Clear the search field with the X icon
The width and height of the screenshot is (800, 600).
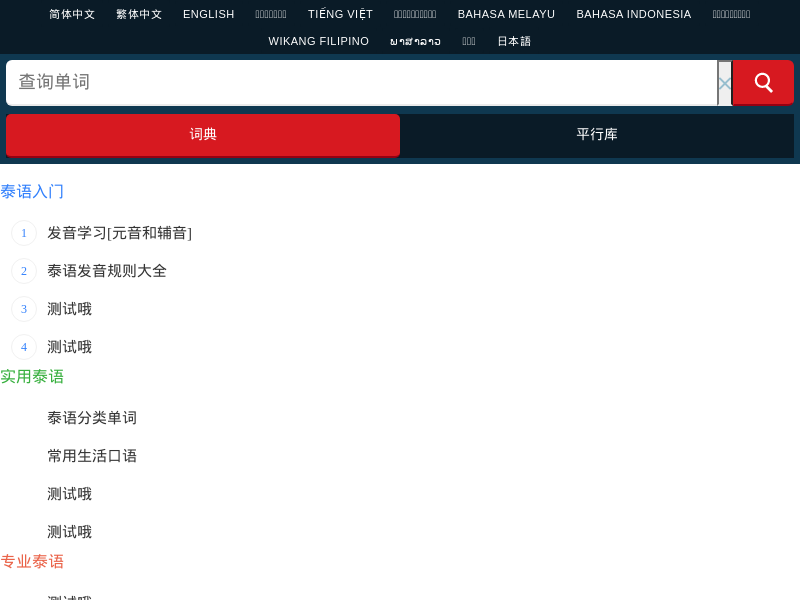pyautogui.click(x=724, y=83)
